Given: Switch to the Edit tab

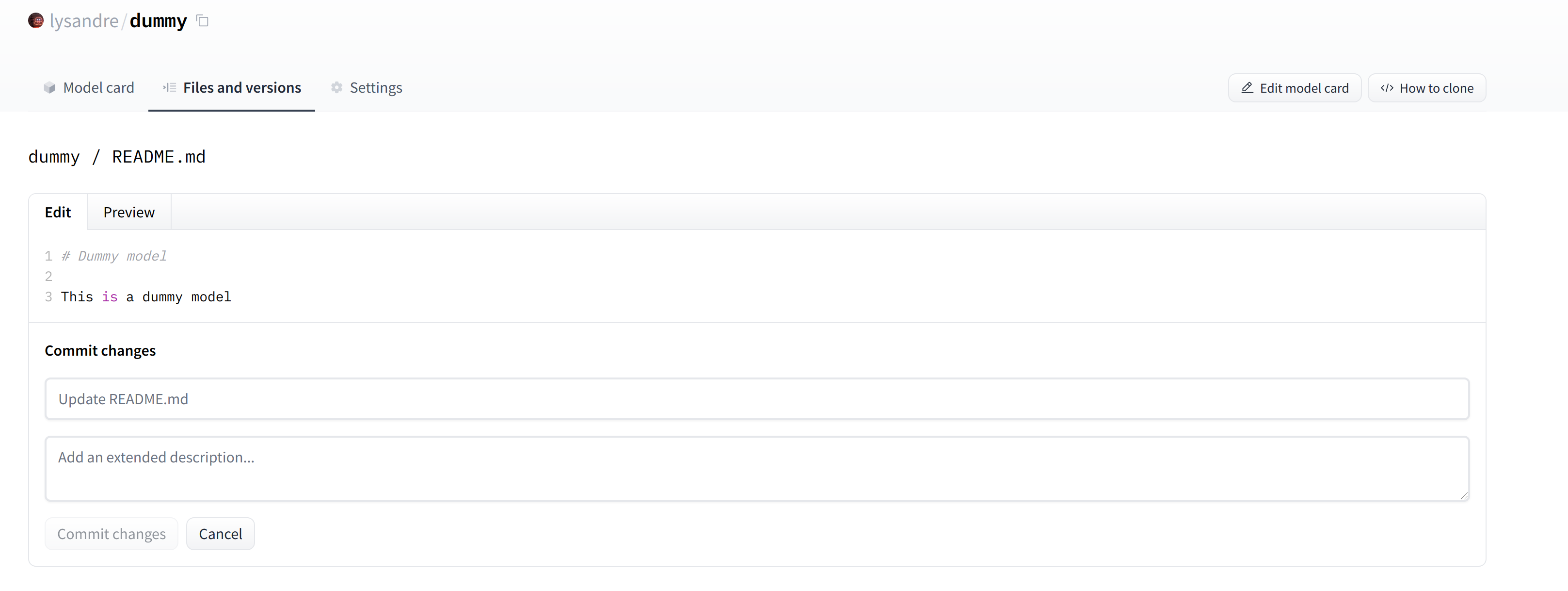Looking at the screenshot, I should pos(58,212).
